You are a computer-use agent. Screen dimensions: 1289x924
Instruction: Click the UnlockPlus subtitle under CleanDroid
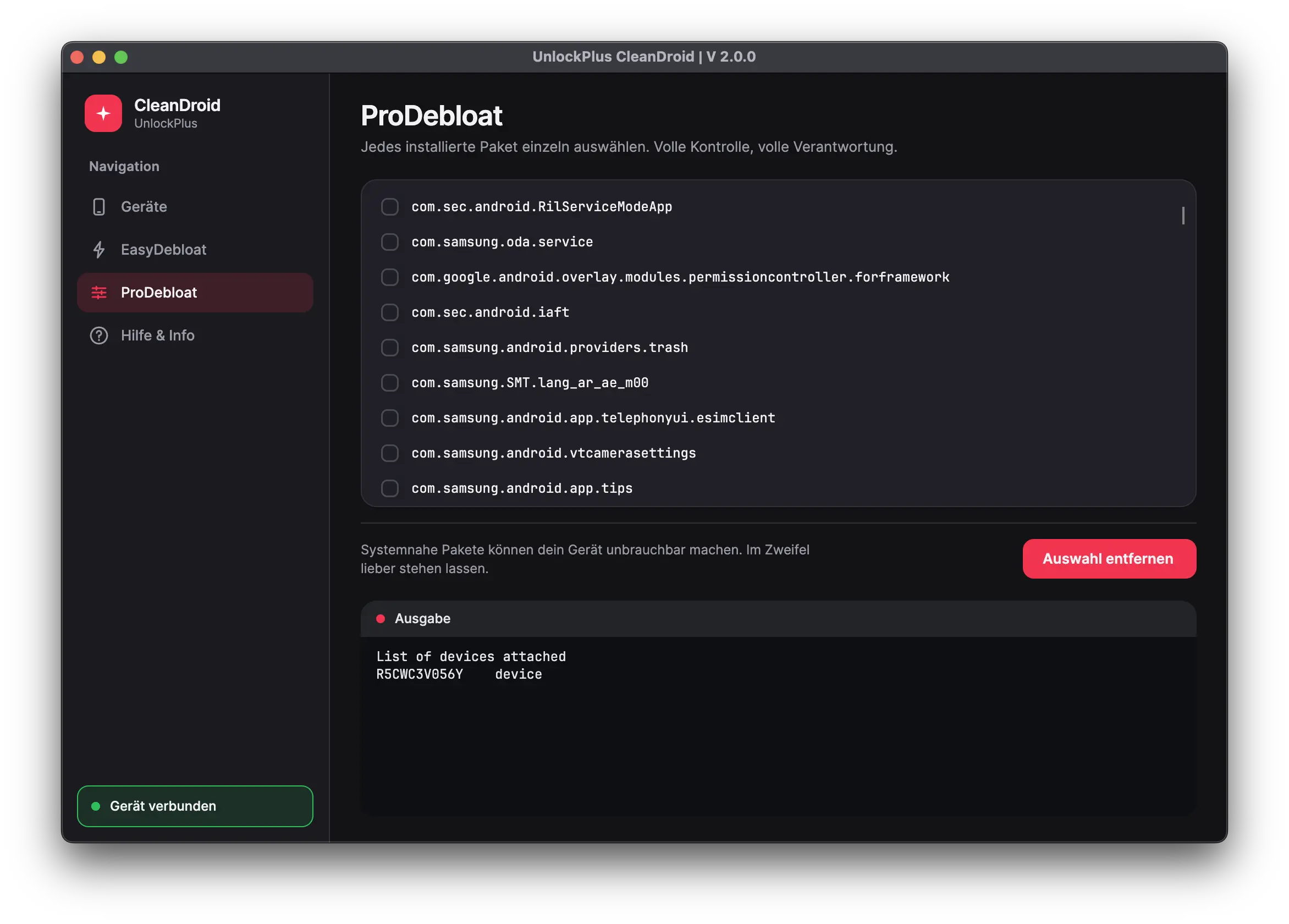(166, 124)
